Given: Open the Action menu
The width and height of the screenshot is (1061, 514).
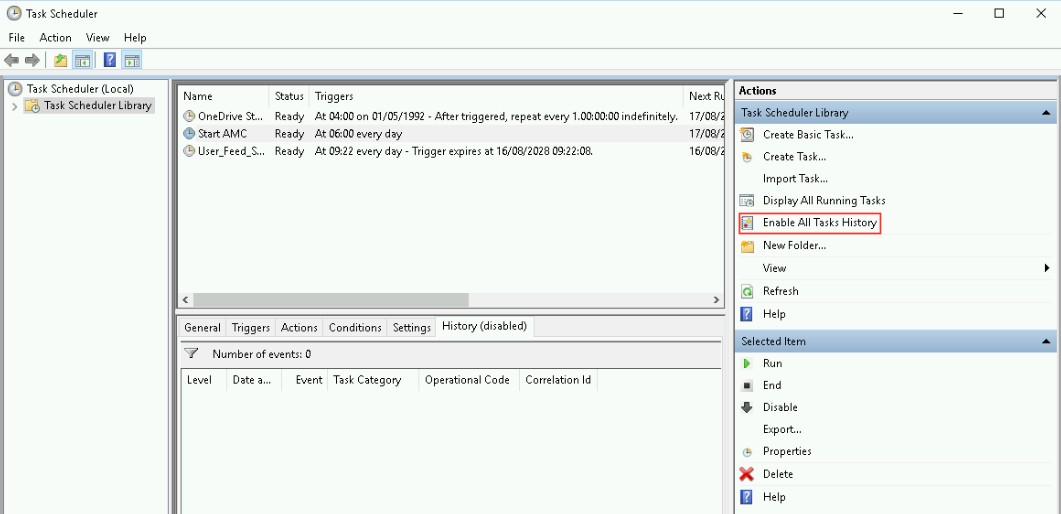Looking at the screenshot, I should (55, 38).
